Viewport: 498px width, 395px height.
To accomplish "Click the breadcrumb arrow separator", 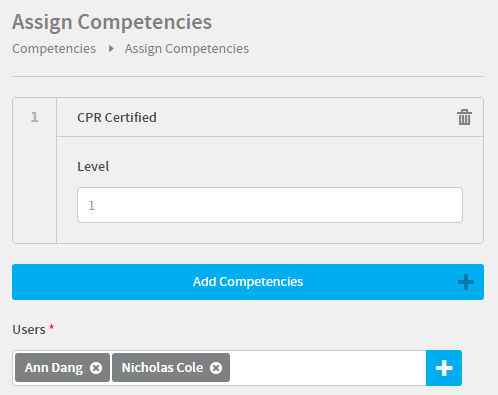I will [111, 49].
